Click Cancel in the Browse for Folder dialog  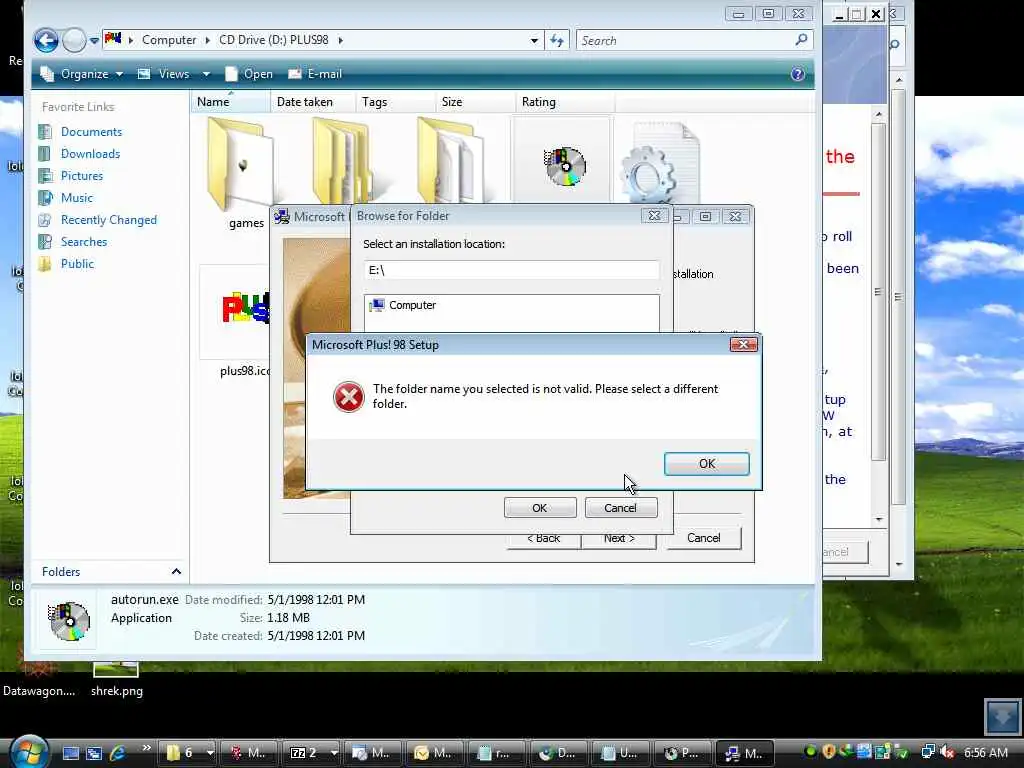click(x=620, y=507)
